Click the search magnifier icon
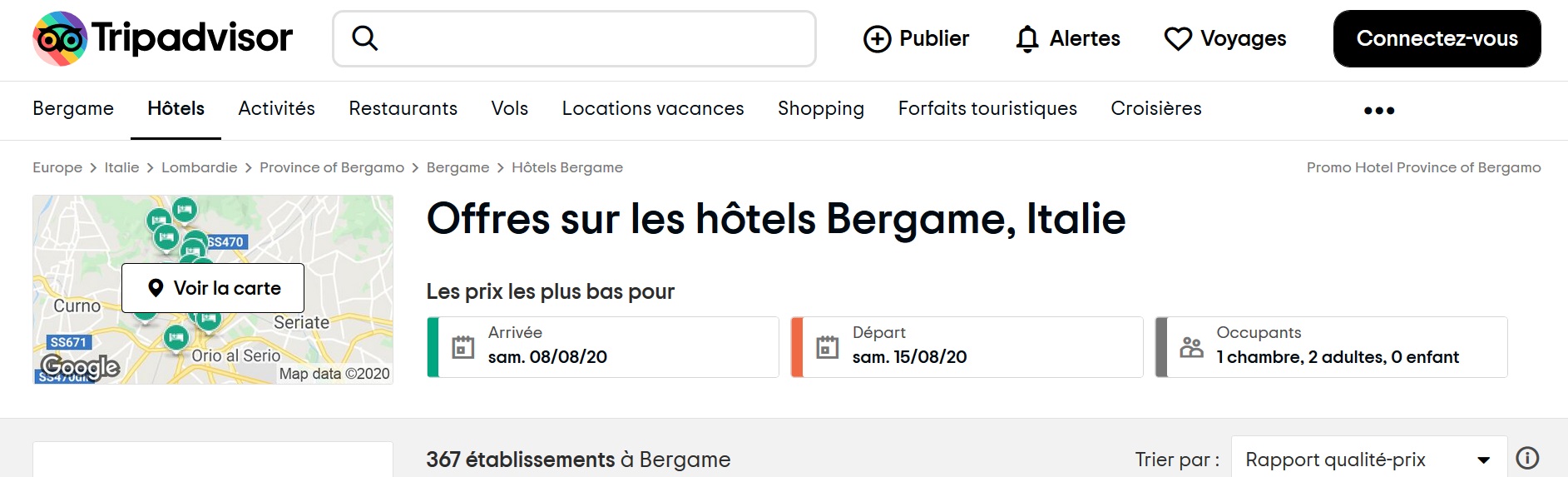This screenshot has width=1568, height=477. pos(364,38)
